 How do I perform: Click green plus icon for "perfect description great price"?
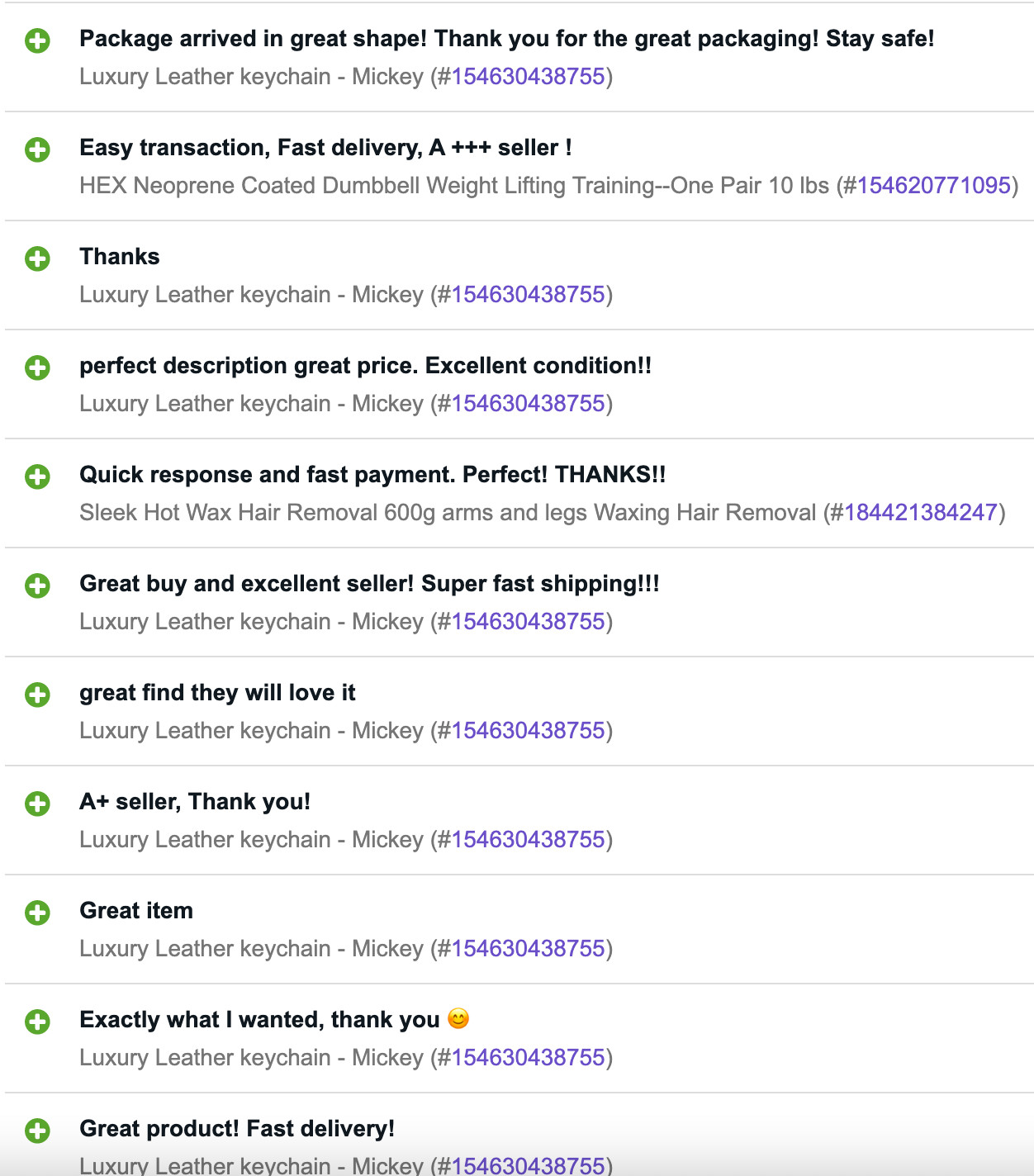point(37,367)
